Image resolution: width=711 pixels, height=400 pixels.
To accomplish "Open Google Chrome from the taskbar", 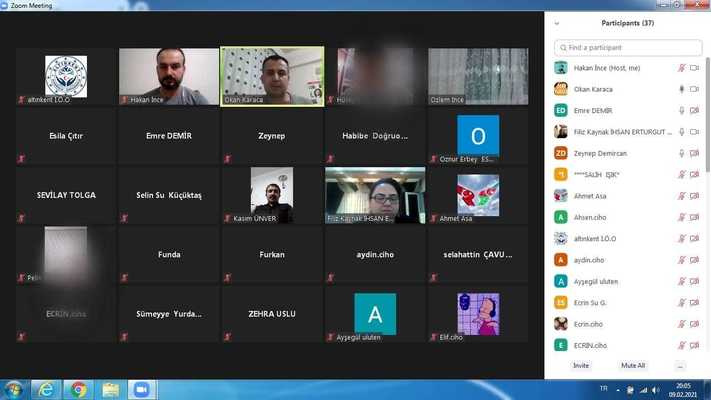I will click(x=78, y=390).
